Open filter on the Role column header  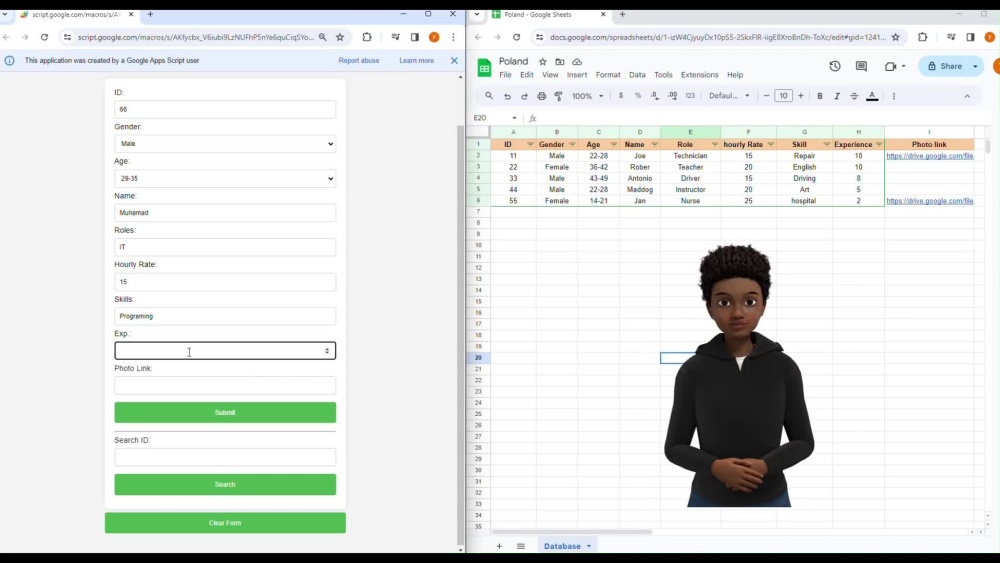tap(715, 145)
